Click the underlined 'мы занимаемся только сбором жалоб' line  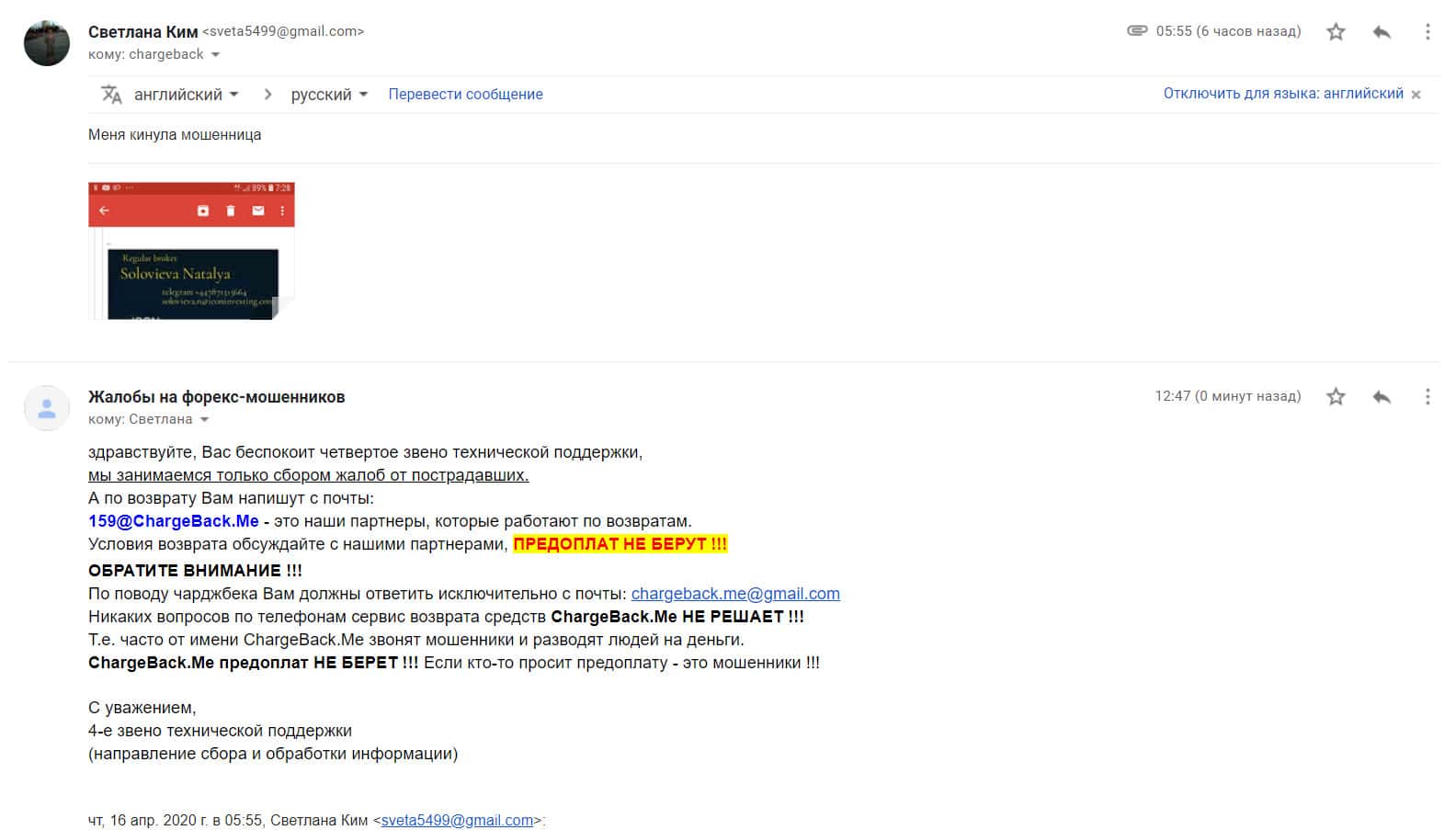(309, 475)
